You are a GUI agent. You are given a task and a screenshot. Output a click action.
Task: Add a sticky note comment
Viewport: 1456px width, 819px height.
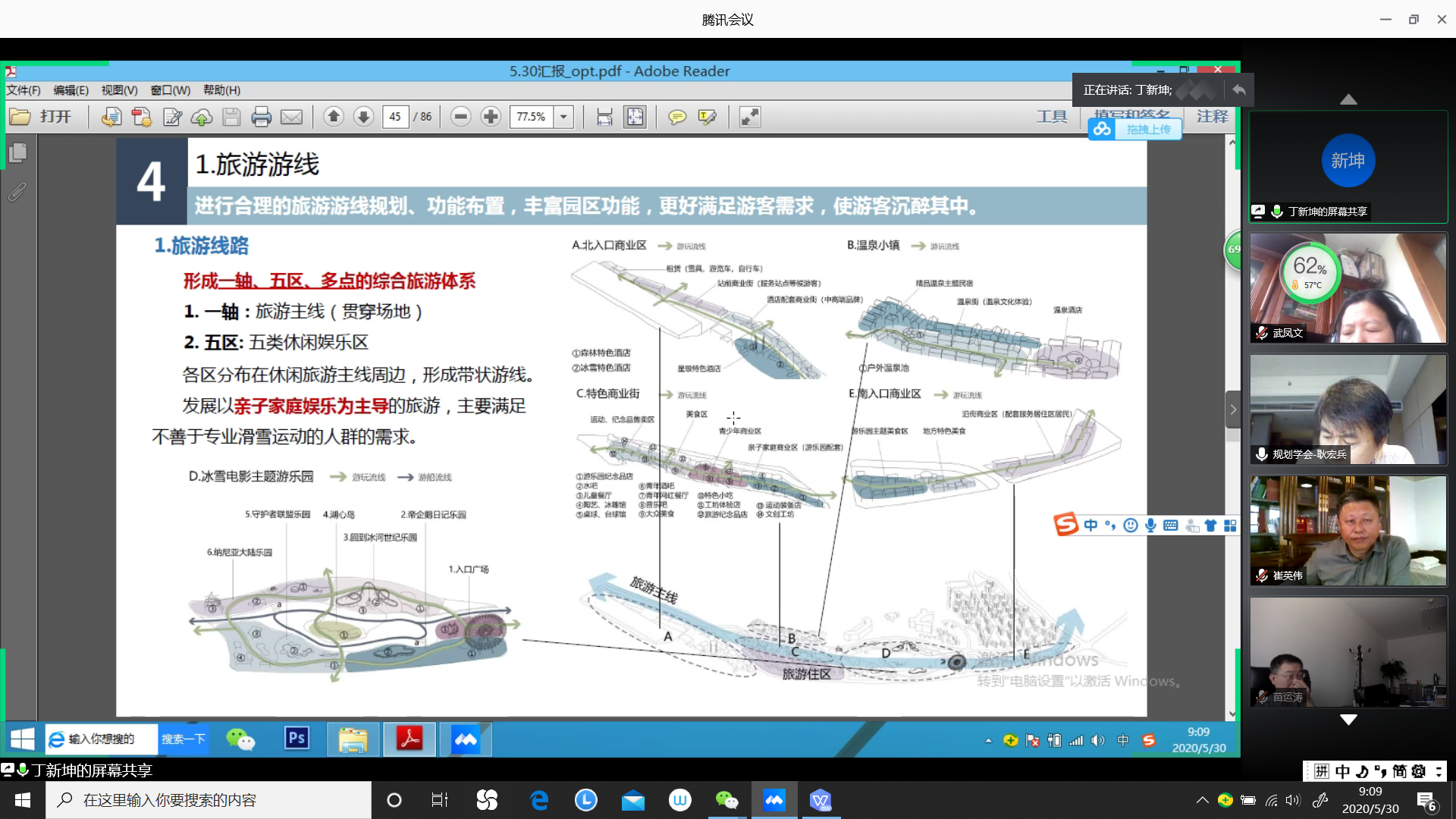[676, 117]
